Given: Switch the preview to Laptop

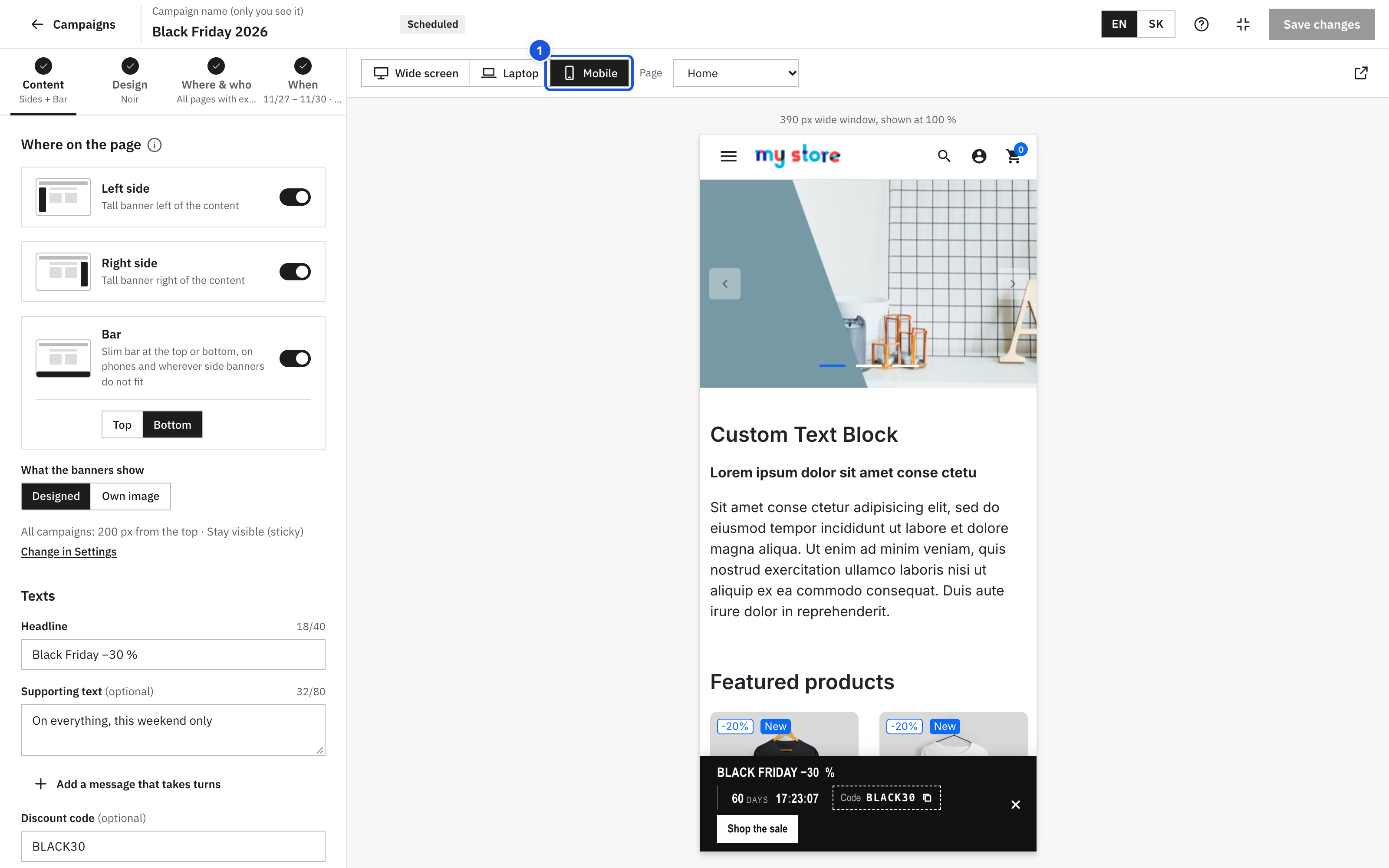Looking at the screenshot, I should [x=509, y=73].
